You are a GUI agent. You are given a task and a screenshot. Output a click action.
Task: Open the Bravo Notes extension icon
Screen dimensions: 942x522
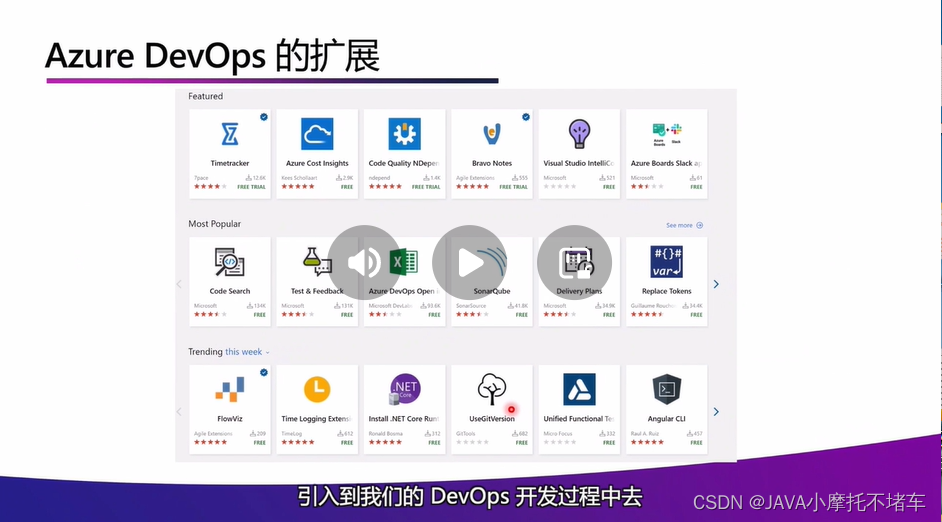[492, 134]
